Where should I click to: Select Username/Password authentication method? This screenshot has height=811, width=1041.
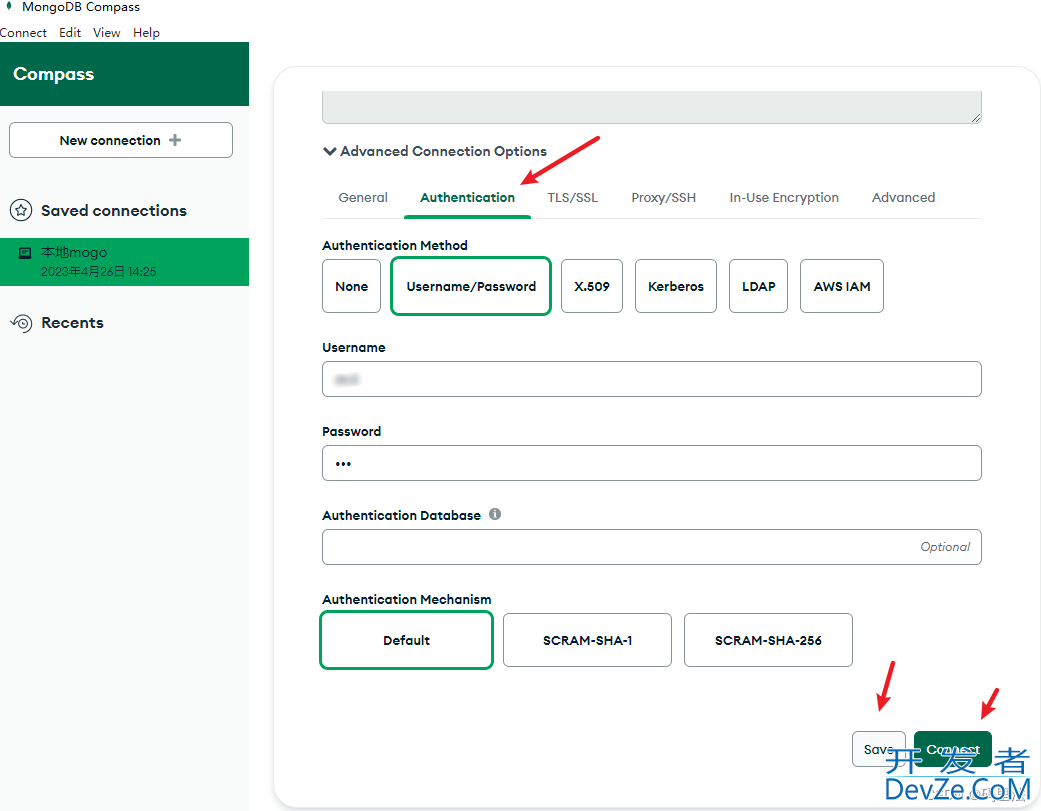[471, 286]
